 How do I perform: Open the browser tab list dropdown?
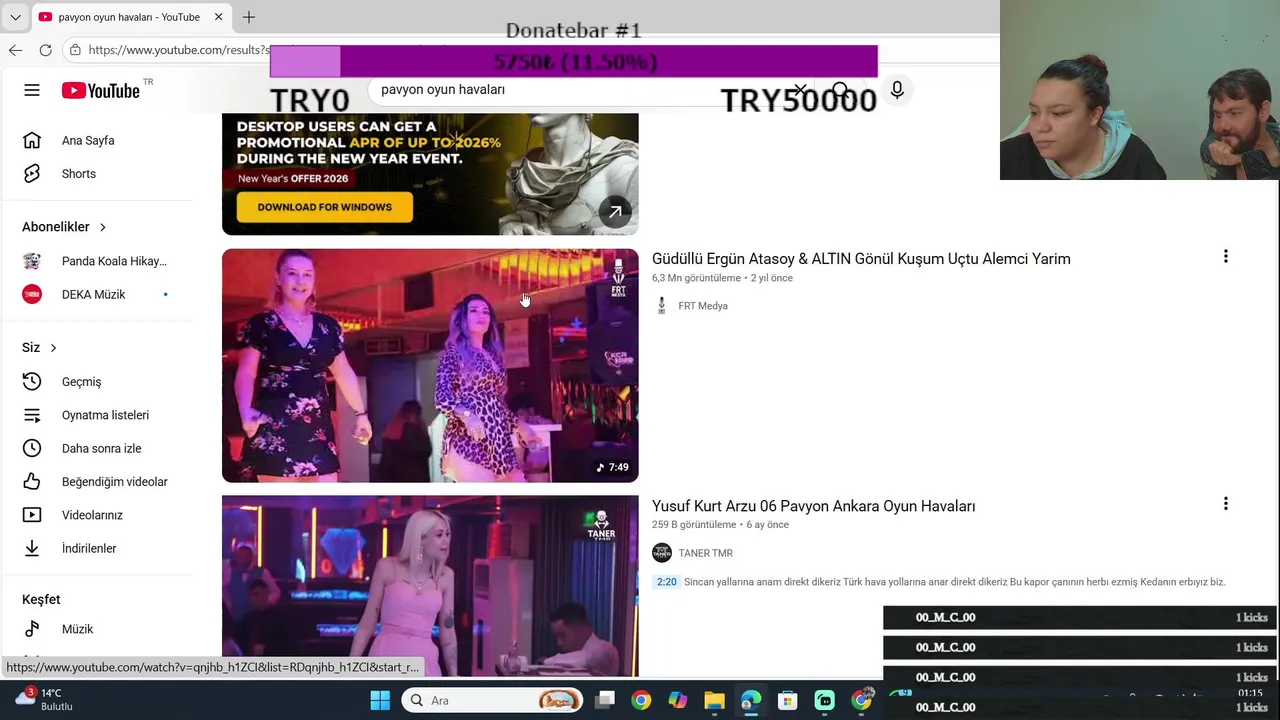click(15, 17)
